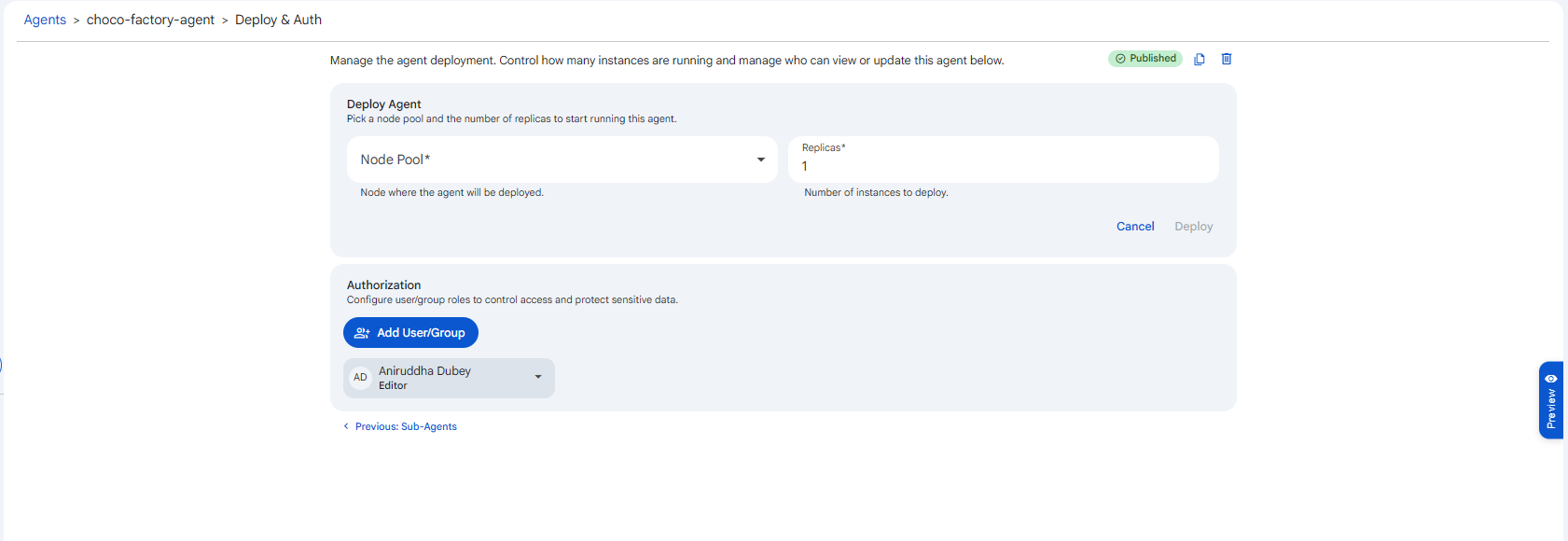
Task: Click the copy agent icon beside Published
Action: [1200, 59]
